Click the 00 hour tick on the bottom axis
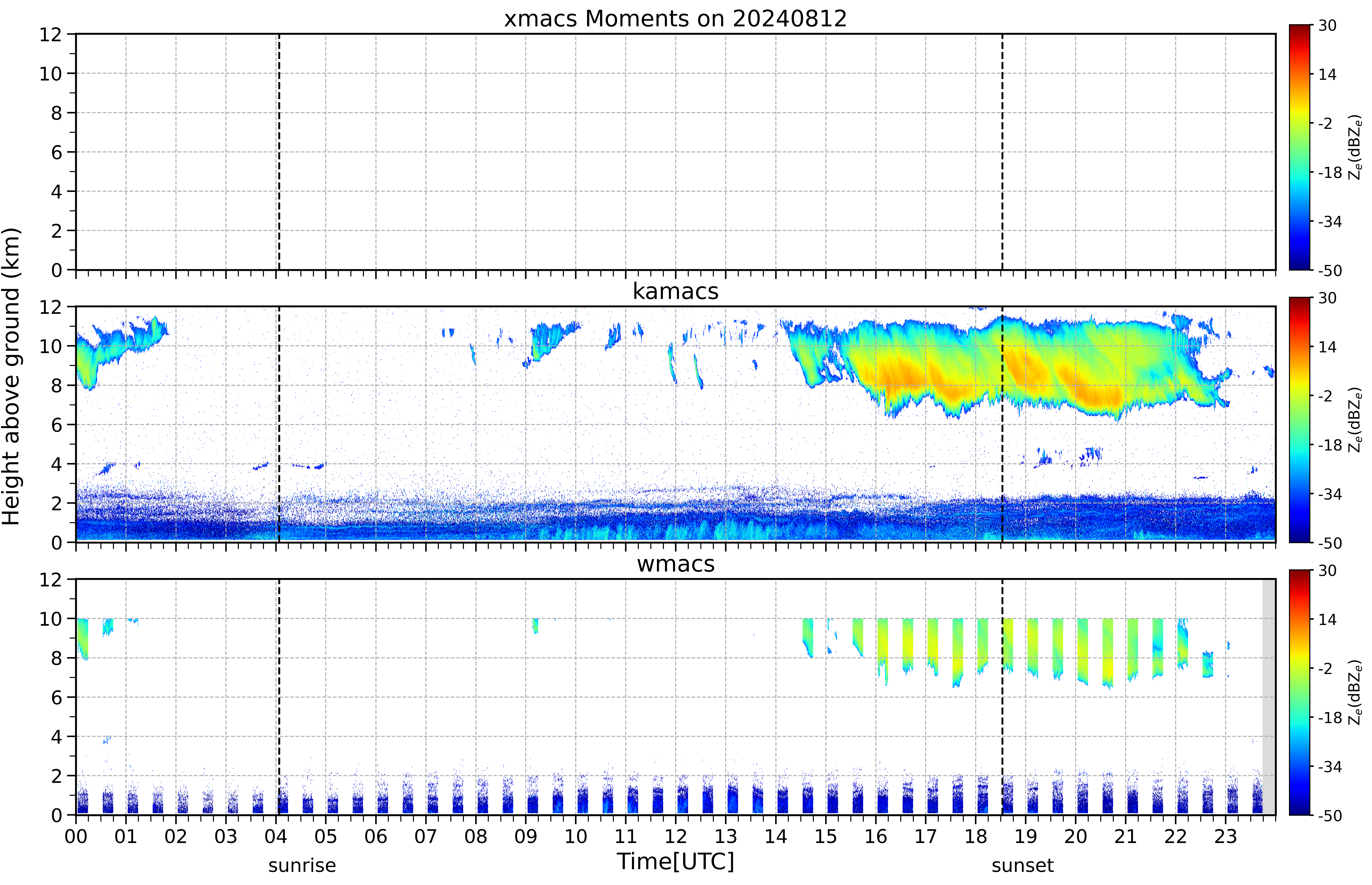This screenshot has height=885, width=1372. coord(76,836)
